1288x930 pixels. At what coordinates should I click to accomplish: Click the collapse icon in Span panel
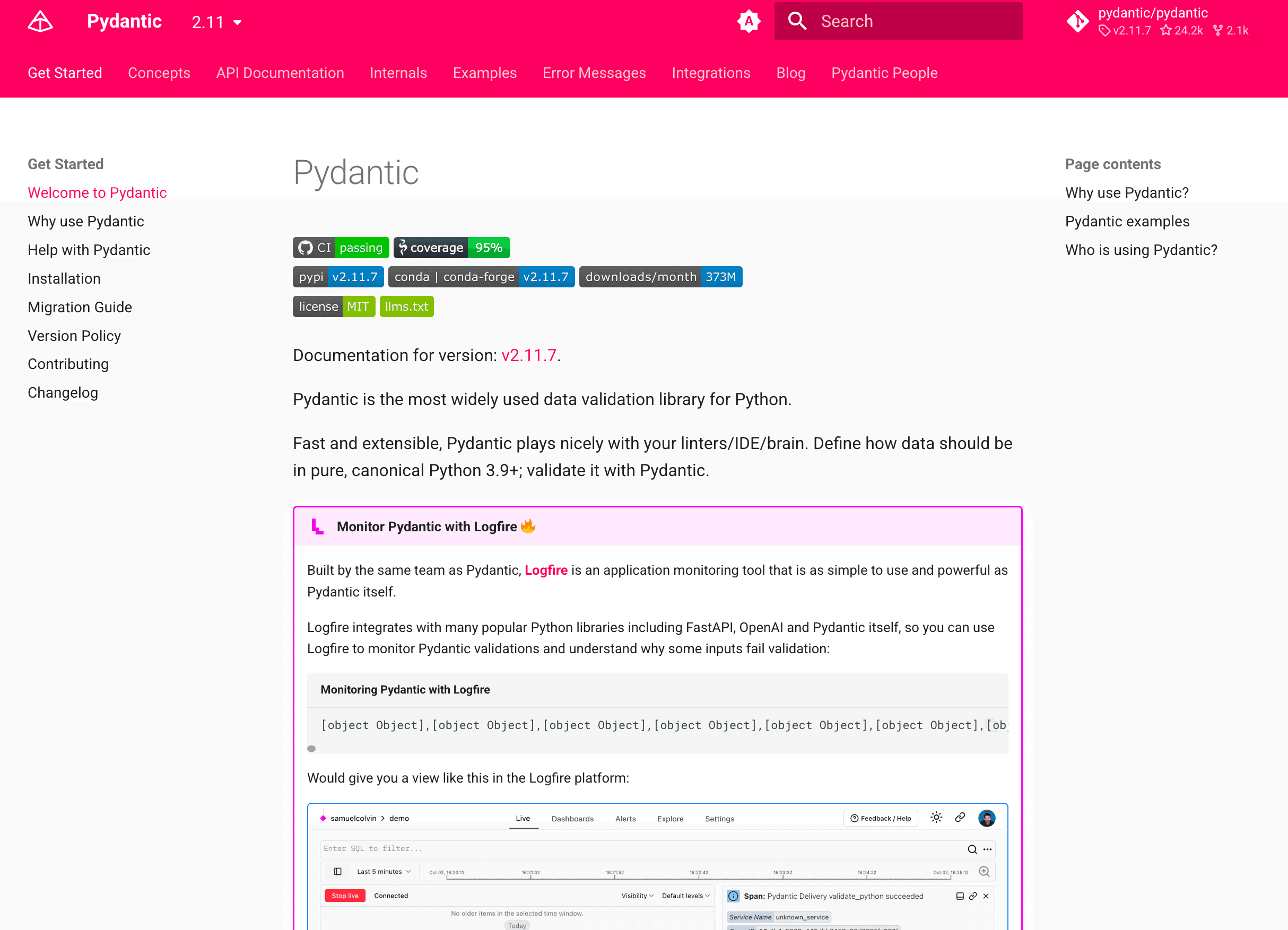[x=960, y=896]
